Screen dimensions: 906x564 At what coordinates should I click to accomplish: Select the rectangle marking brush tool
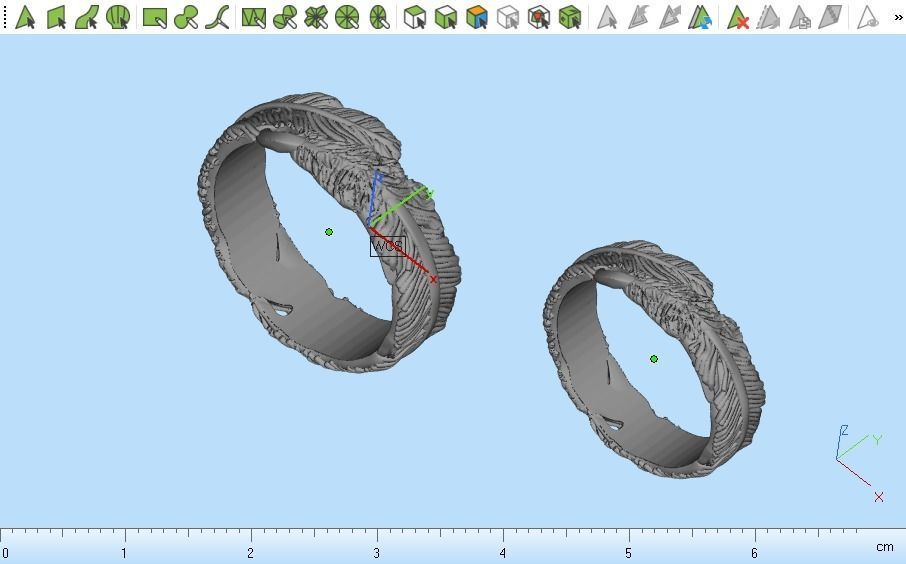tap(155, 17)
